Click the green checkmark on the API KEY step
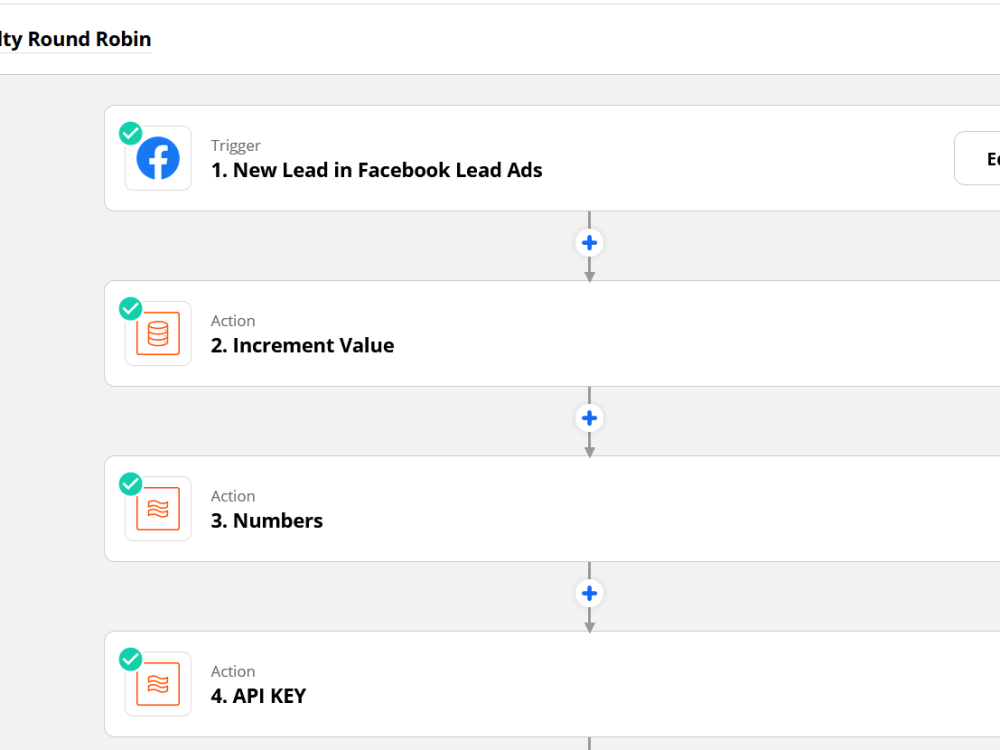This screenshot has height=750, width=1000. pyautogui.click(x=130, y=659)
